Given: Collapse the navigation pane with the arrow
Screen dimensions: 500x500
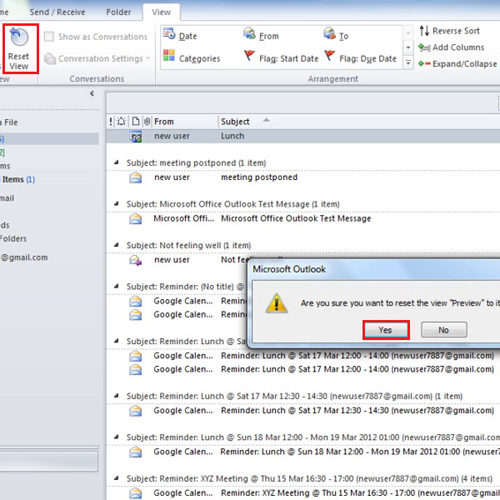Looking at the screenshot, I should pyautogui.click(x=92, y=94).
